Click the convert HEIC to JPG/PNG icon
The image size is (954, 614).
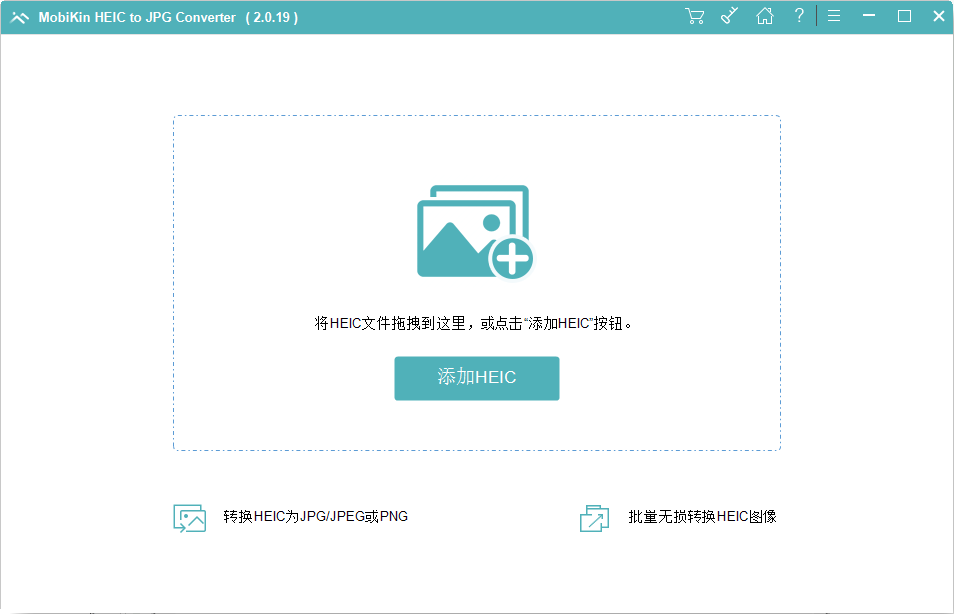pos(189,517)
